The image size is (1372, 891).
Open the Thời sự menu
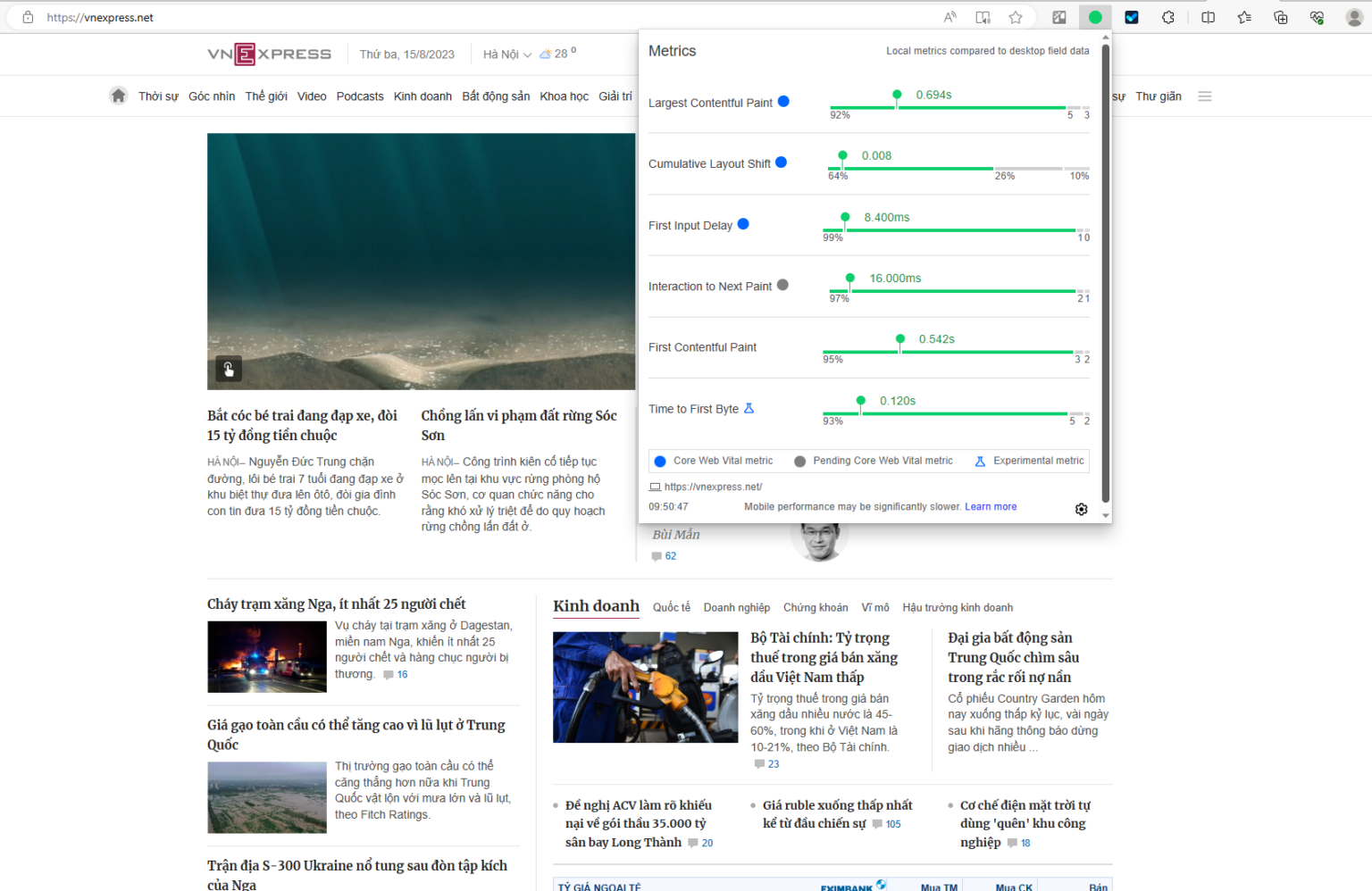[158, 96]
